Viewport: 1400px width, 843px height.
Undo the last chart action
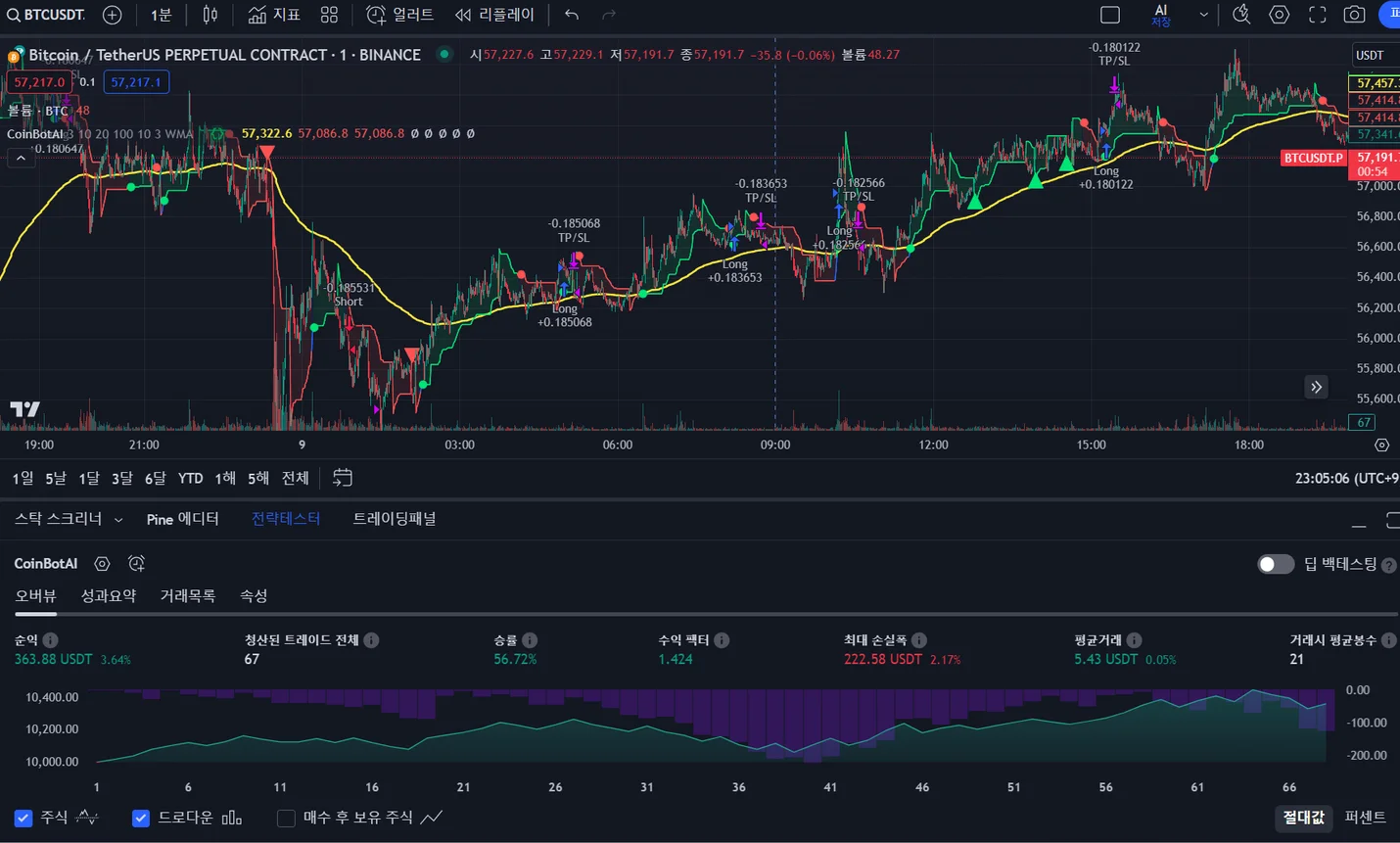(572, 15)
